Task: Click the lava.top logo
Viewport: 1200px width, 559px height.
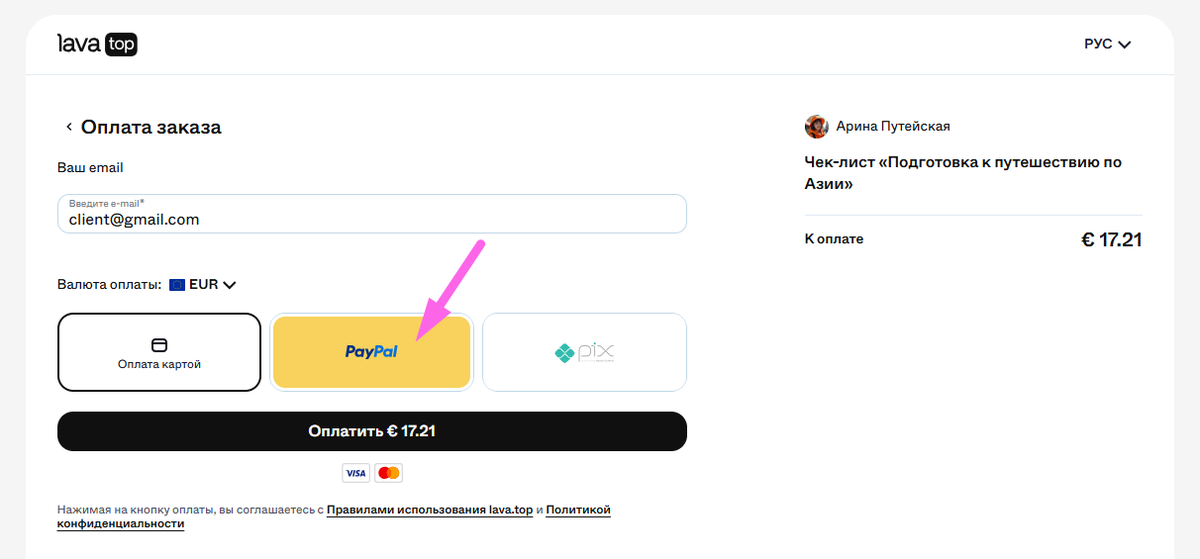Action: [x=97, y=44]
